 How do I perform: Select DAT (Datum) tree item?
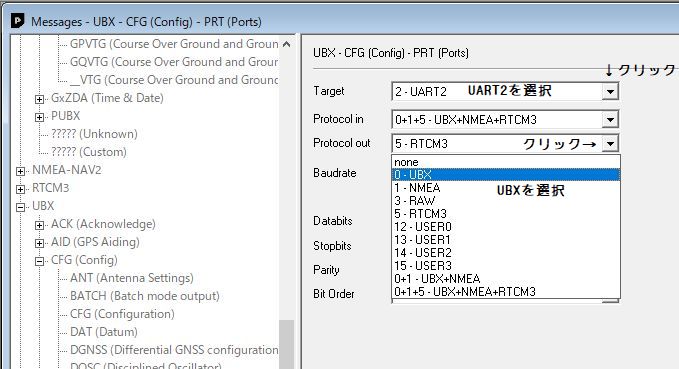pos(103,332)
